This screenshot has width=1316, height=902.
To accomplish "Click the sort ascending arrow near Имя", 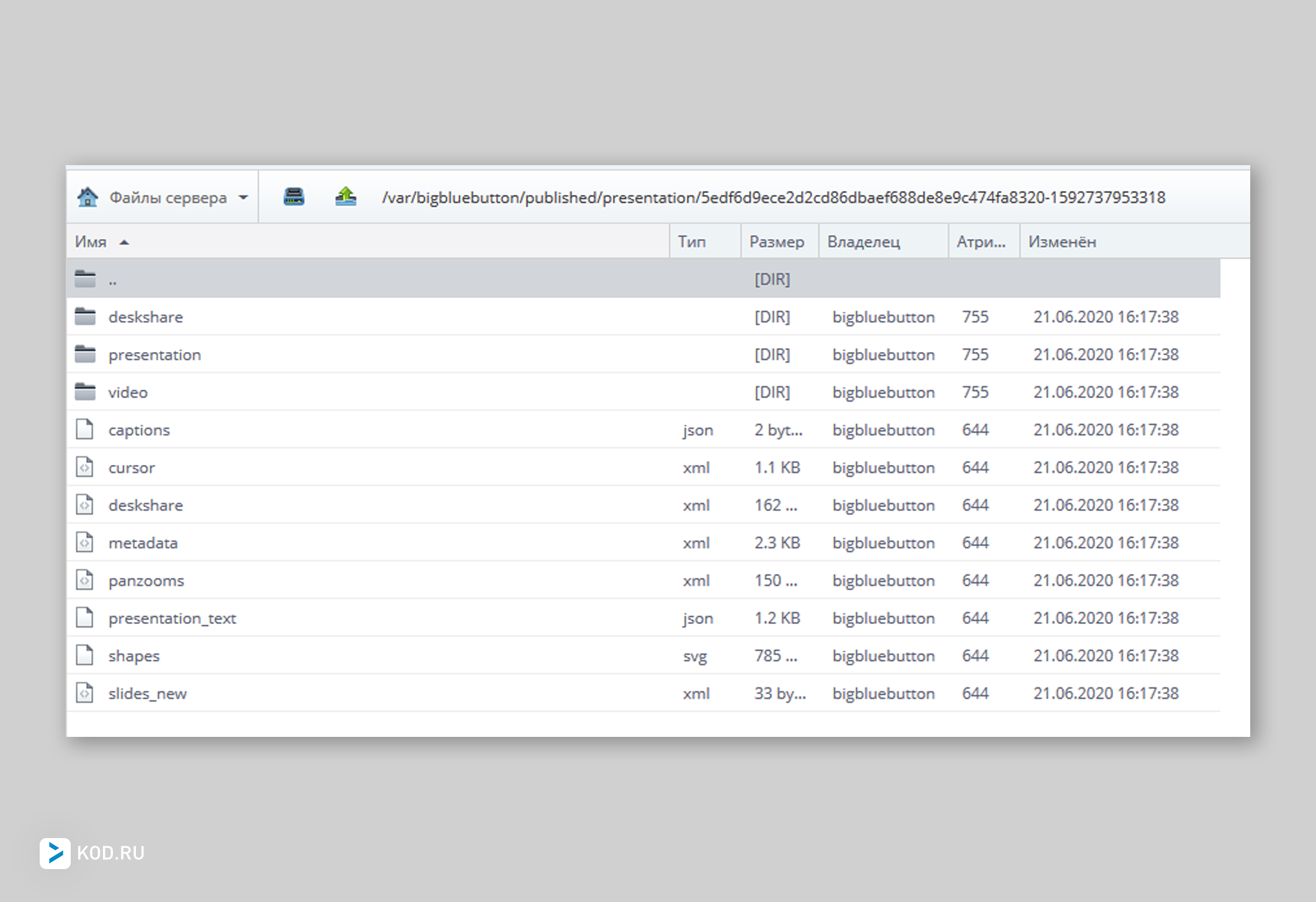I will (124, 242).
